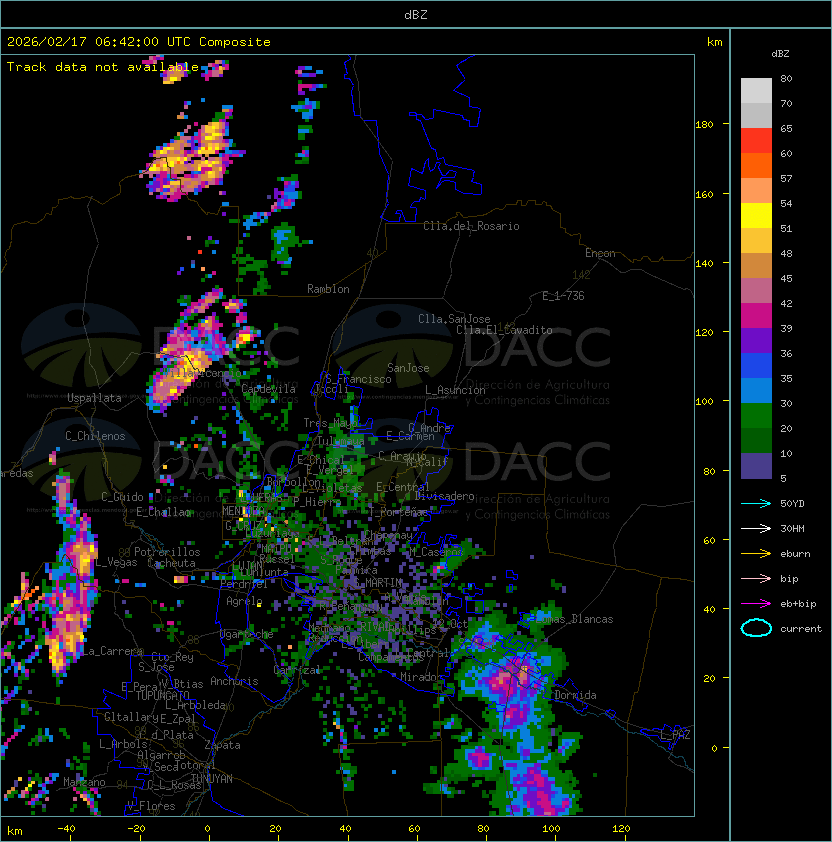The height and width of the screenshot is (842, 832).
Task: Click the 'Capdevila' place label
Action: tap(268, 389)
